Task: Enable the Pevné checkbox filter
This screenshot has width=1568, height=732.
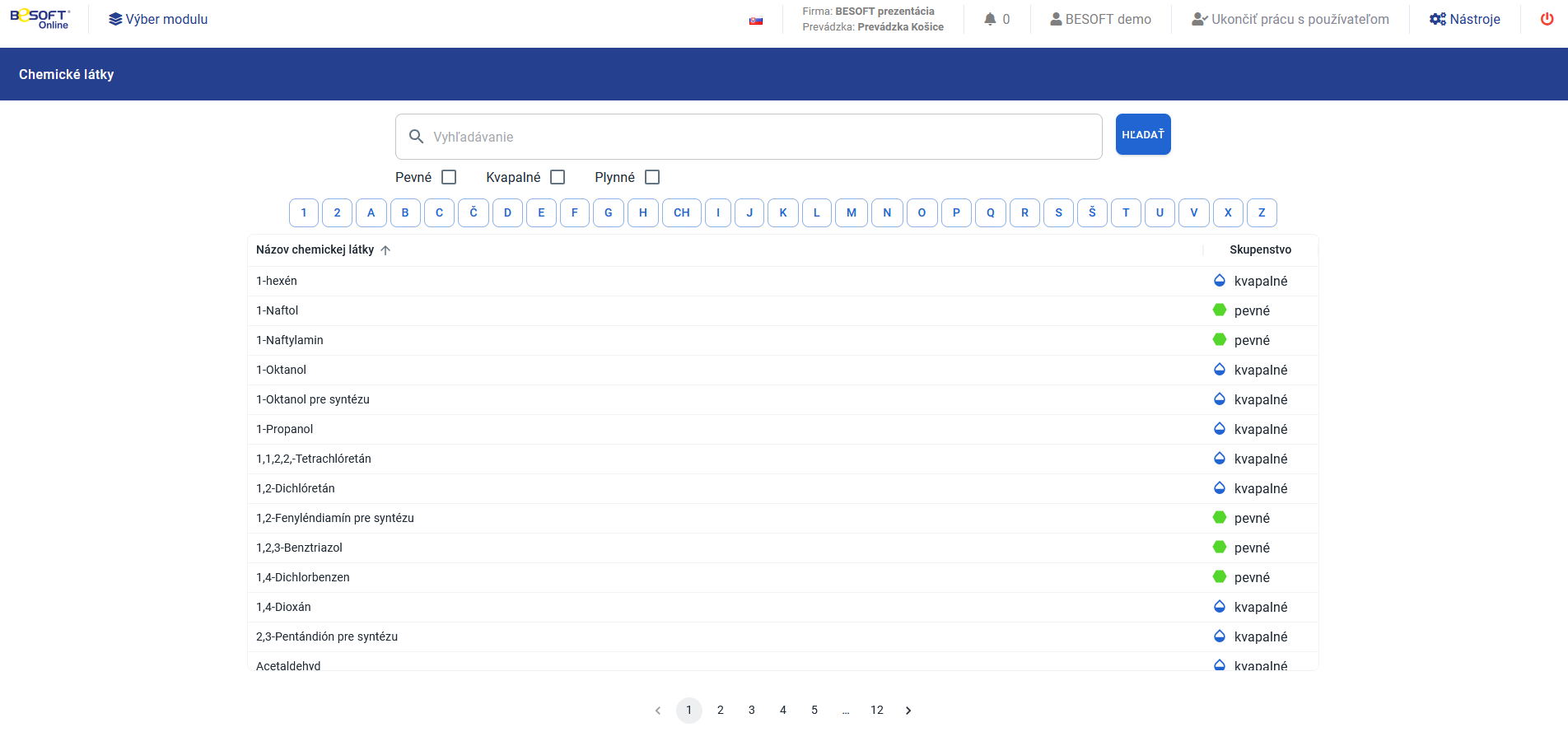Action: (449, 177)
